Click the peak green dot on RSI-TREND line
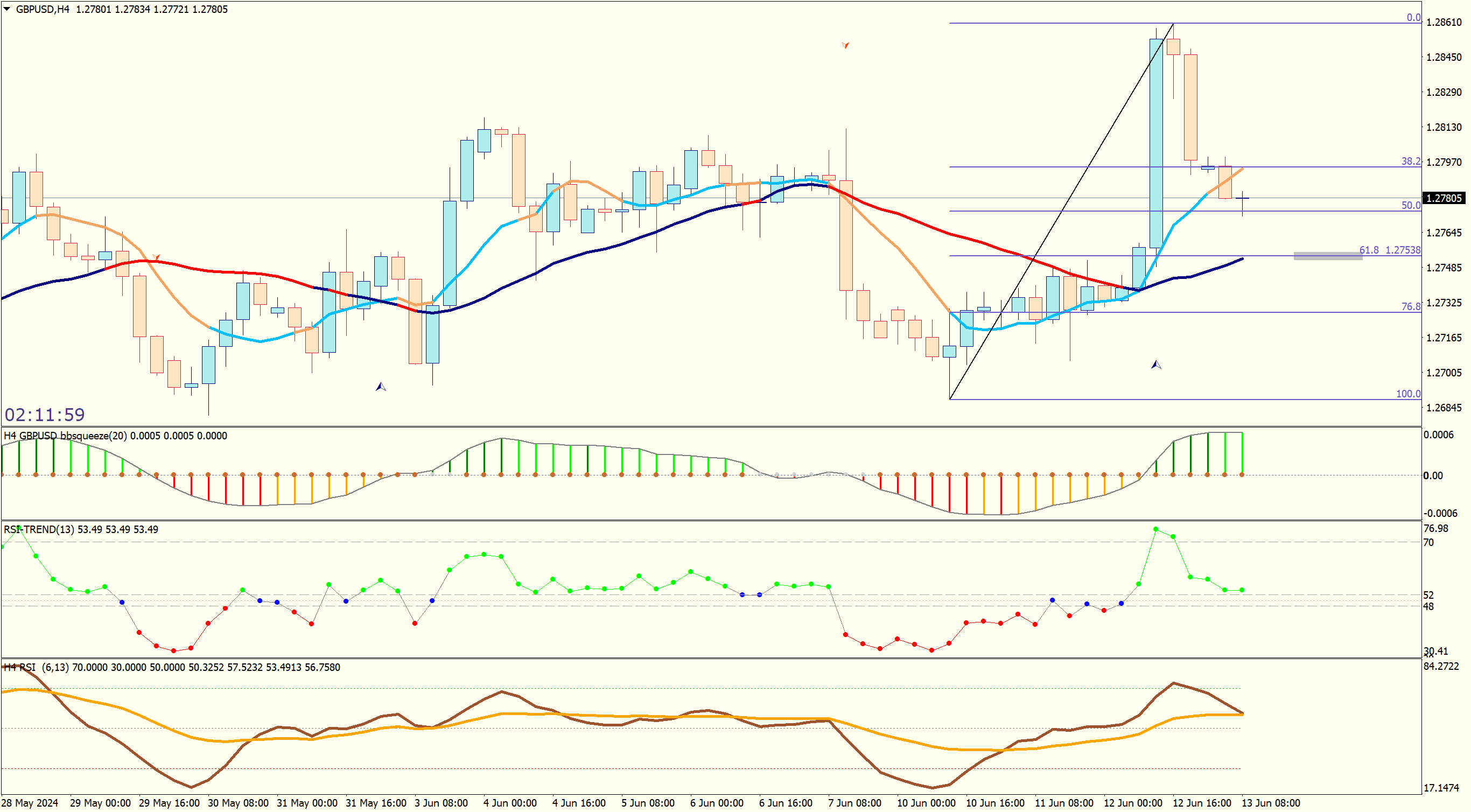 click(x=1156, y=529)
